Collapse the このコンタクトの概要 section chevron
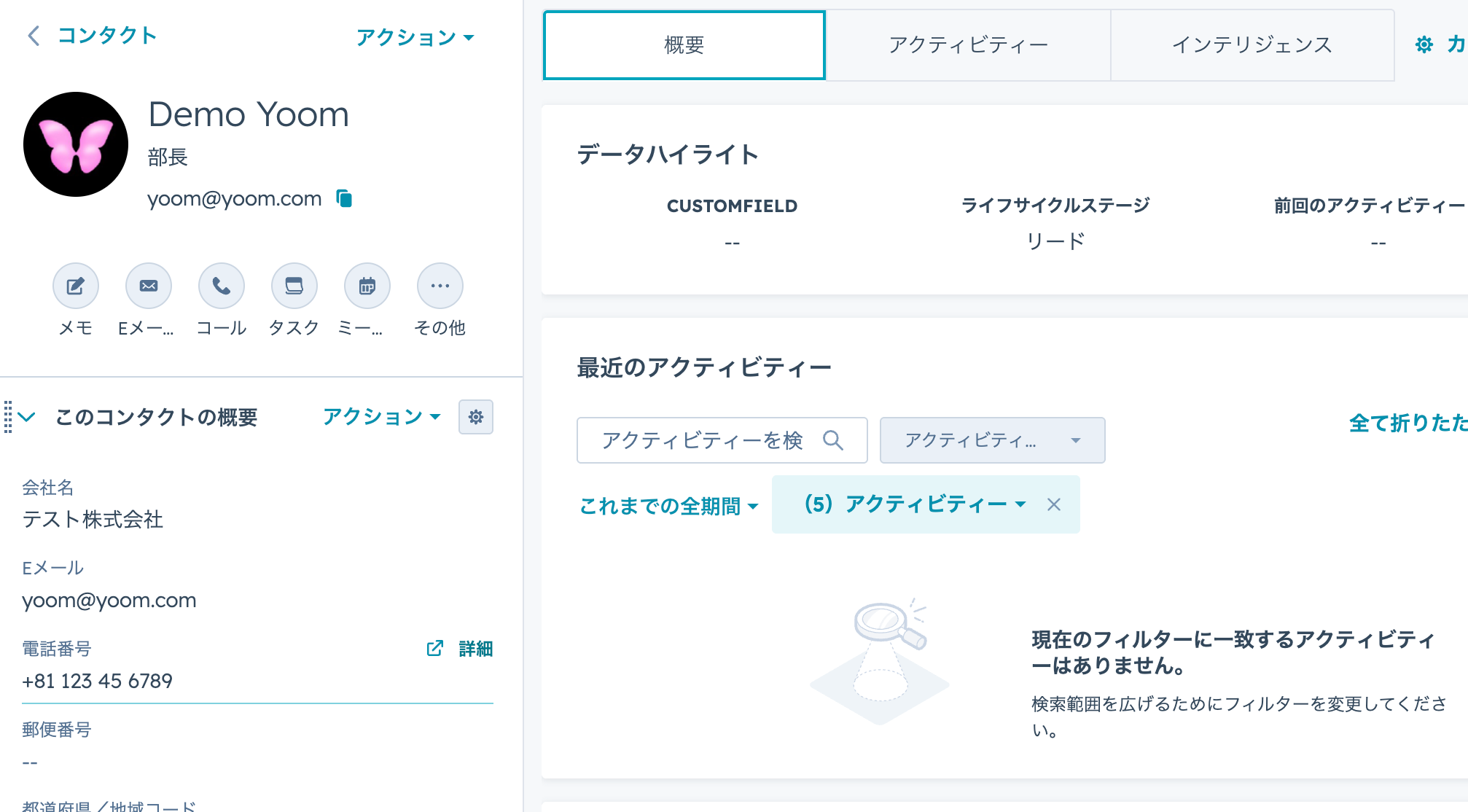The width and height of the screenshot is (1468, 812). pyautogui.click(x=27, y=417)
